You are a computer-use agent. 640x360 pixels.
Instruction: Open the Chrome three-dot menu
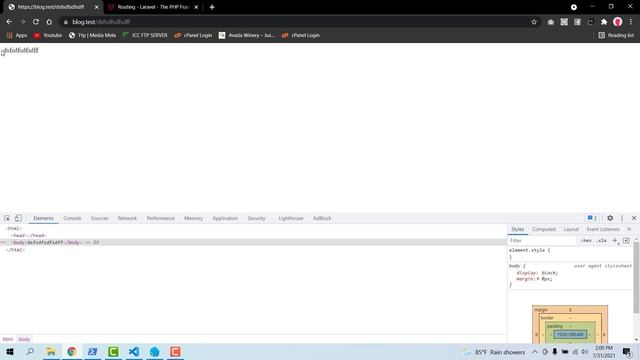[631, 22]
